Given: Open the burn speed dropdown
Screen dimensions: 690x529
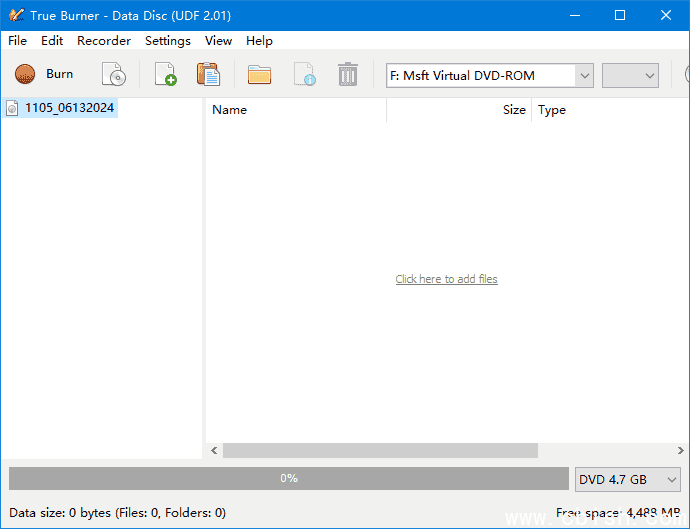Looking at the screenshot, I should click(631, 75).
